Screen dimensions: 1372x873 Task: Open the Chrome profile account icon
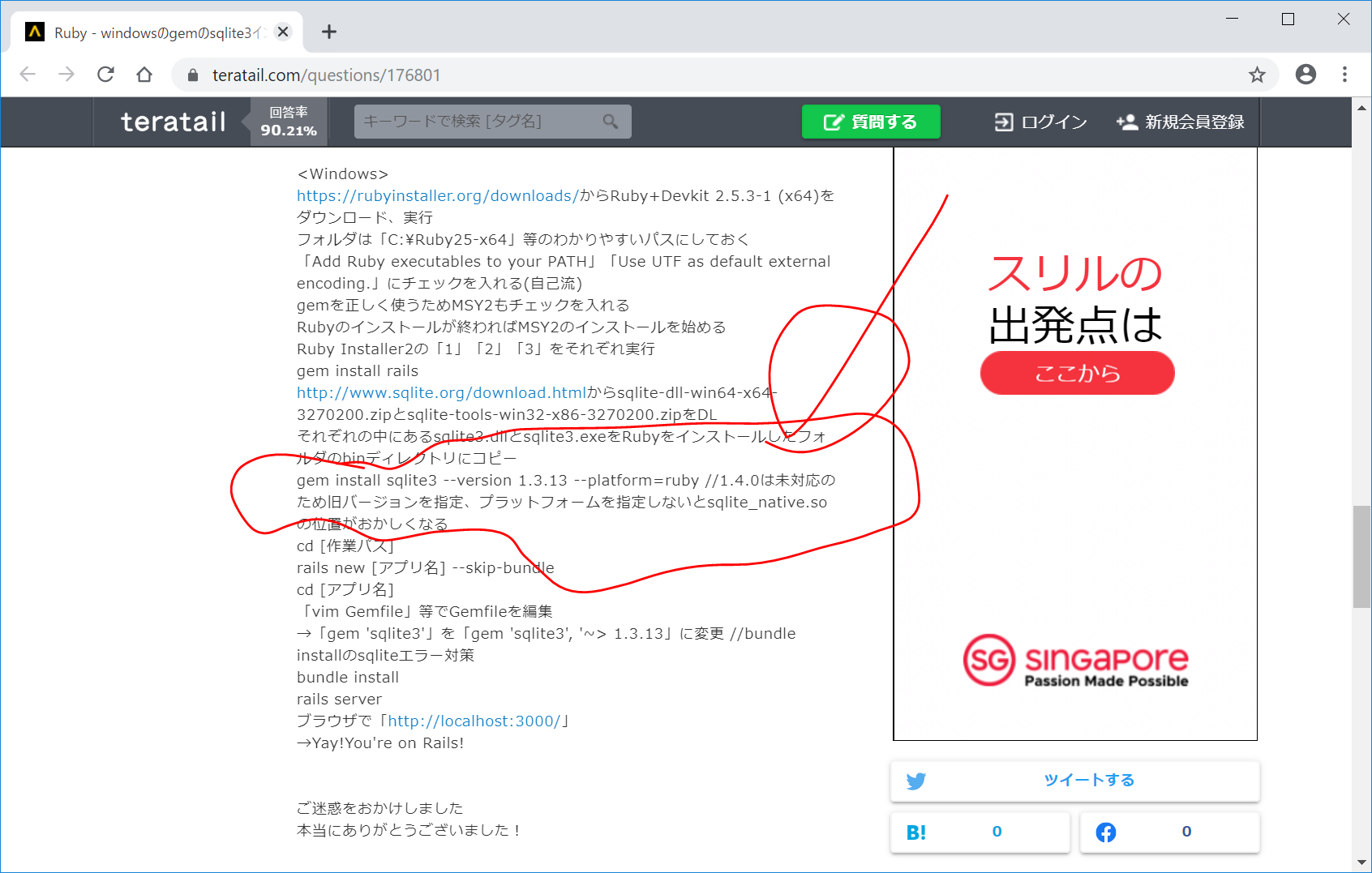click(x=1306, y=75)
